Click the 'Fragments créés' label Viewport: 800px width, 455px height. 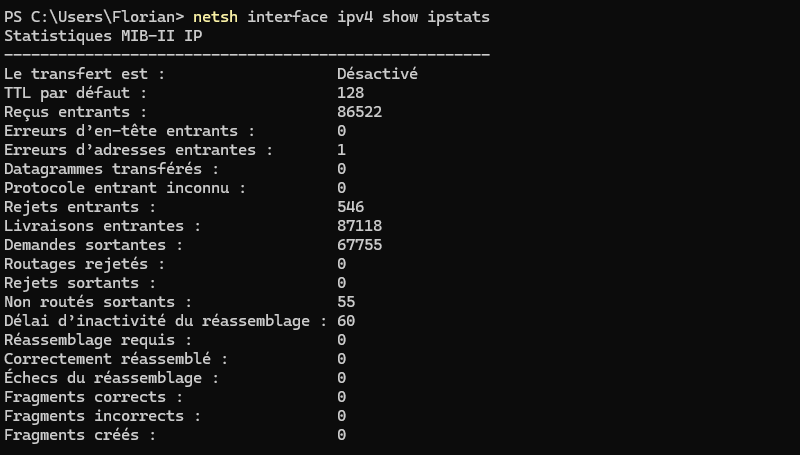click(80, 435)
